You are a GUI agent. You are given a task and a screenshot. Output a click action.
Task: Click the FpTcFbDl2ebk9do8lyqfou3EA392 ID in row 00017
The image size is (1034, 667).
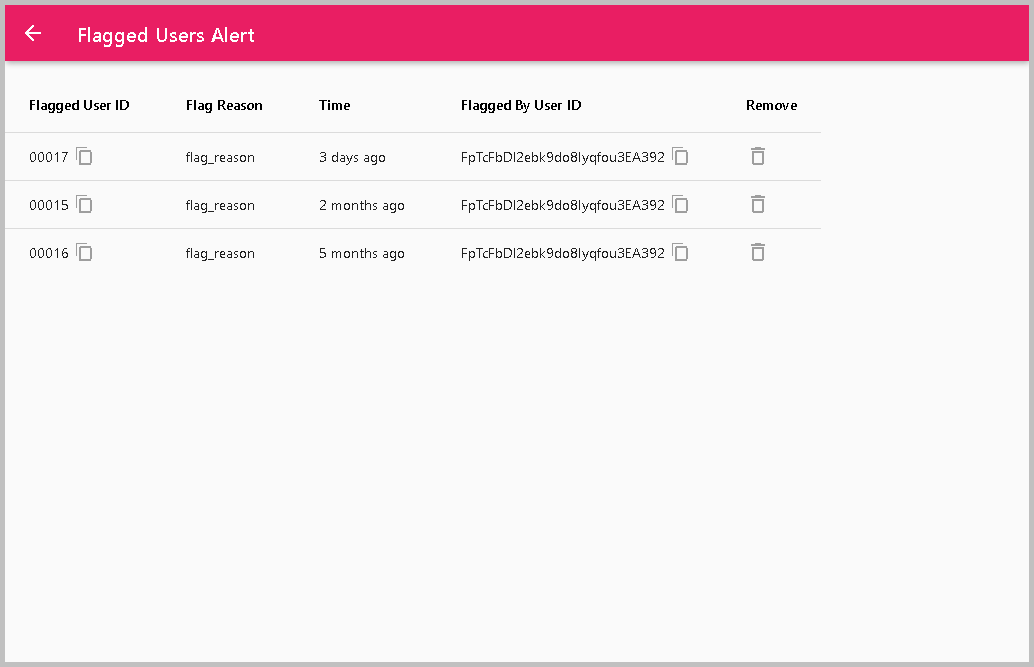tap(563, 158)
